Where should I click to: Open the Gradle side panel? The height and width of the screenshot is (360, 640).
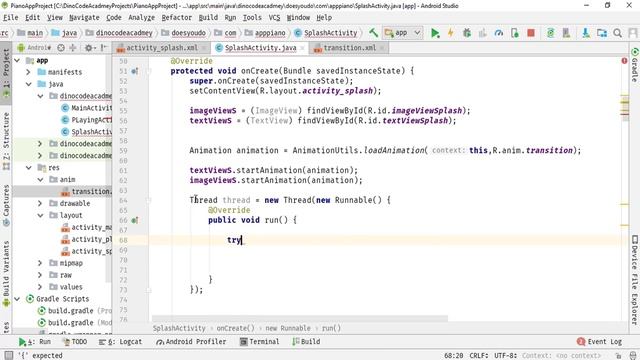pyautogui.click(x=635, y=64)
